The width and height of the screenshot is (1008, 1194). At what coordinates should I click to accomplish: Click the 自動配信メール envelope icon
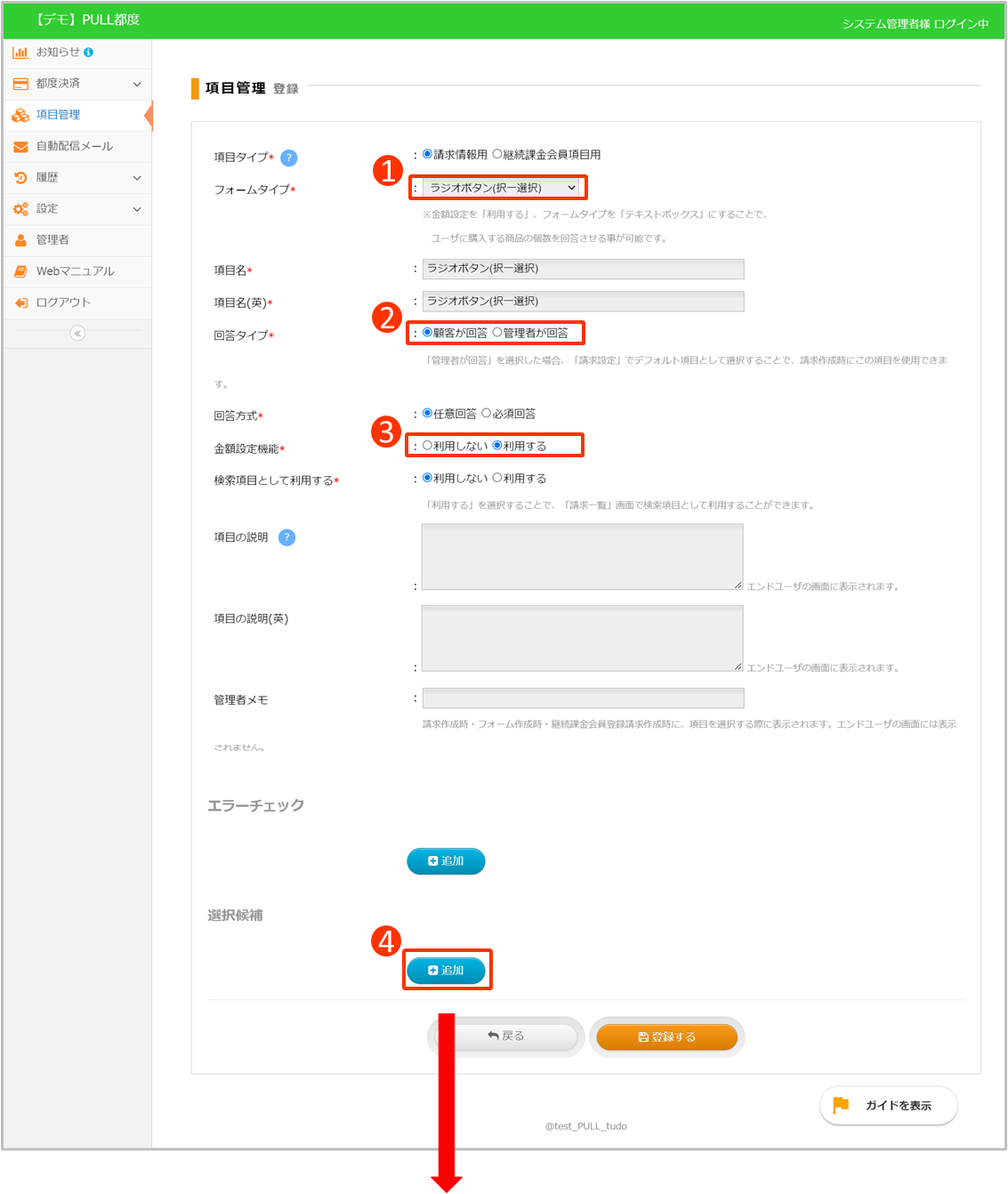20,147
